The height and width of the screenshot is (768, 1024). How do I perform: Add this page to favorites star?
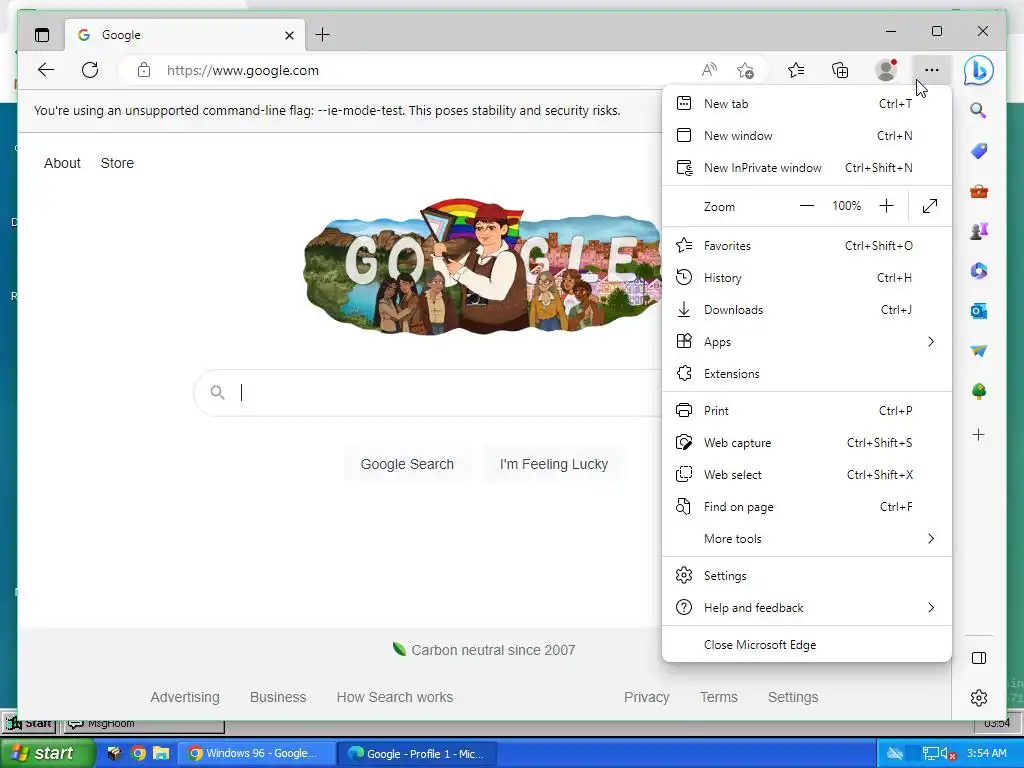(x=745, y=70)
